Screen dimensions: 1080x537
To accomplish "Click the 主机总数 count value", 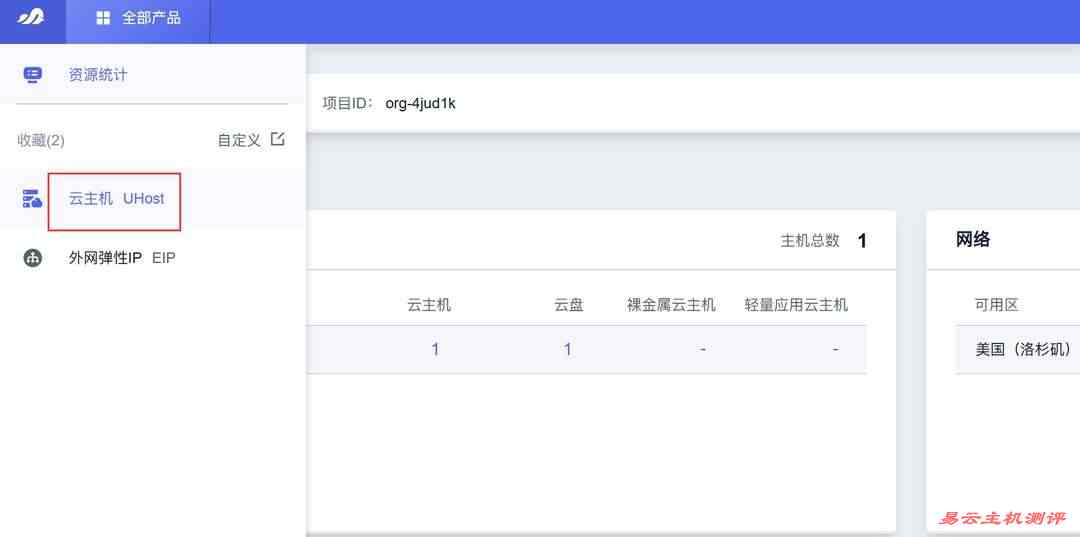I will (x=862, y=241).
